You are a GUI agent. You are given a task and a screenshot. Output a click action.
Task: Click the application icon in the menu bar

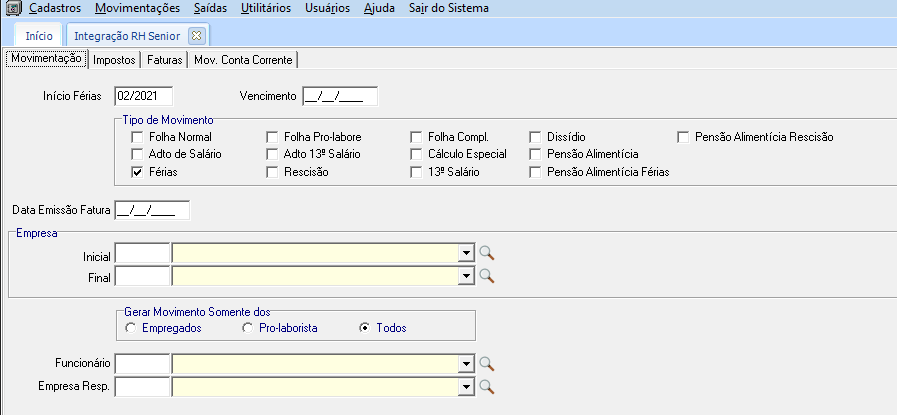(14, 8)
